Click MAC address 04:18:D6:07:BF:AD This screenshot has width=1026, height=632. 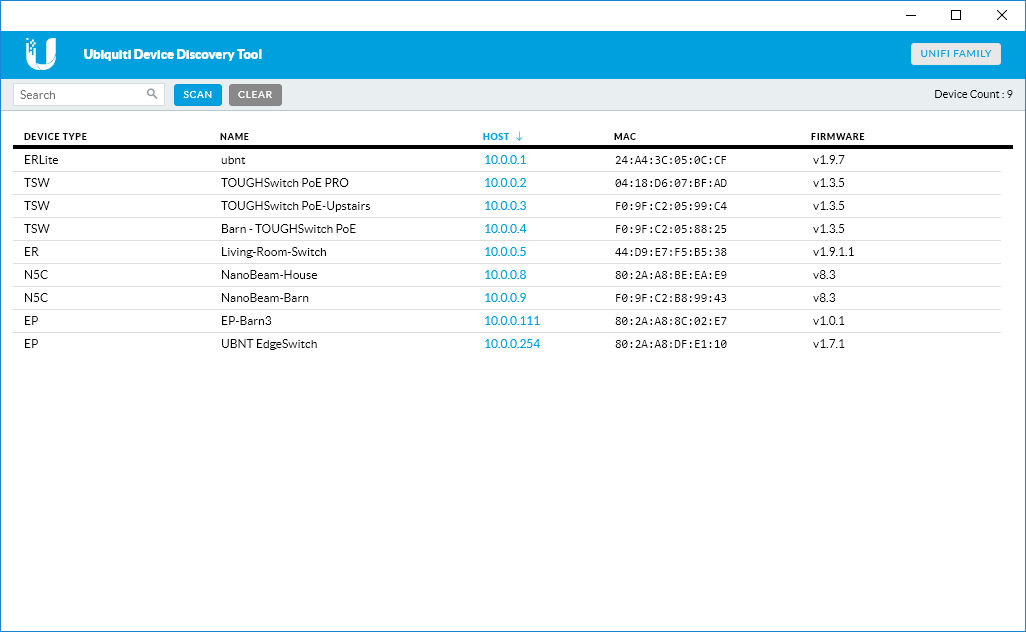pyautogui.click(x=671, y=183)
